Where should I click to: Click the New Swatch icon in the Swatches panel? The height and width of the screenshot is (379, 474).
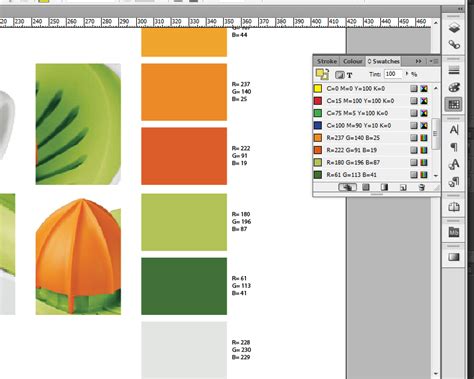pos(403,187)
